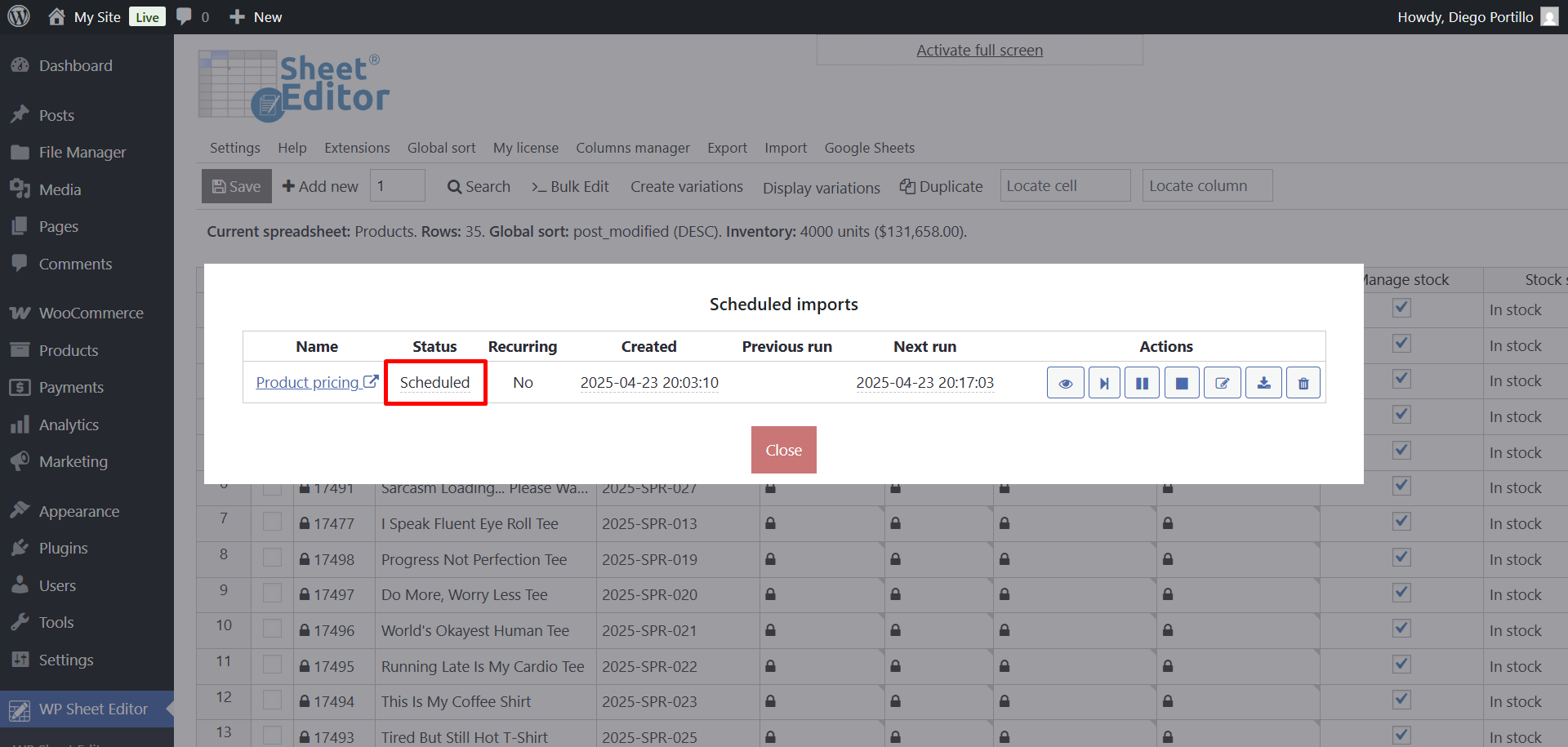Go to Plugins in admin sidebar
The height and width of the screenshot is (747, 1568).
[63, 548]
